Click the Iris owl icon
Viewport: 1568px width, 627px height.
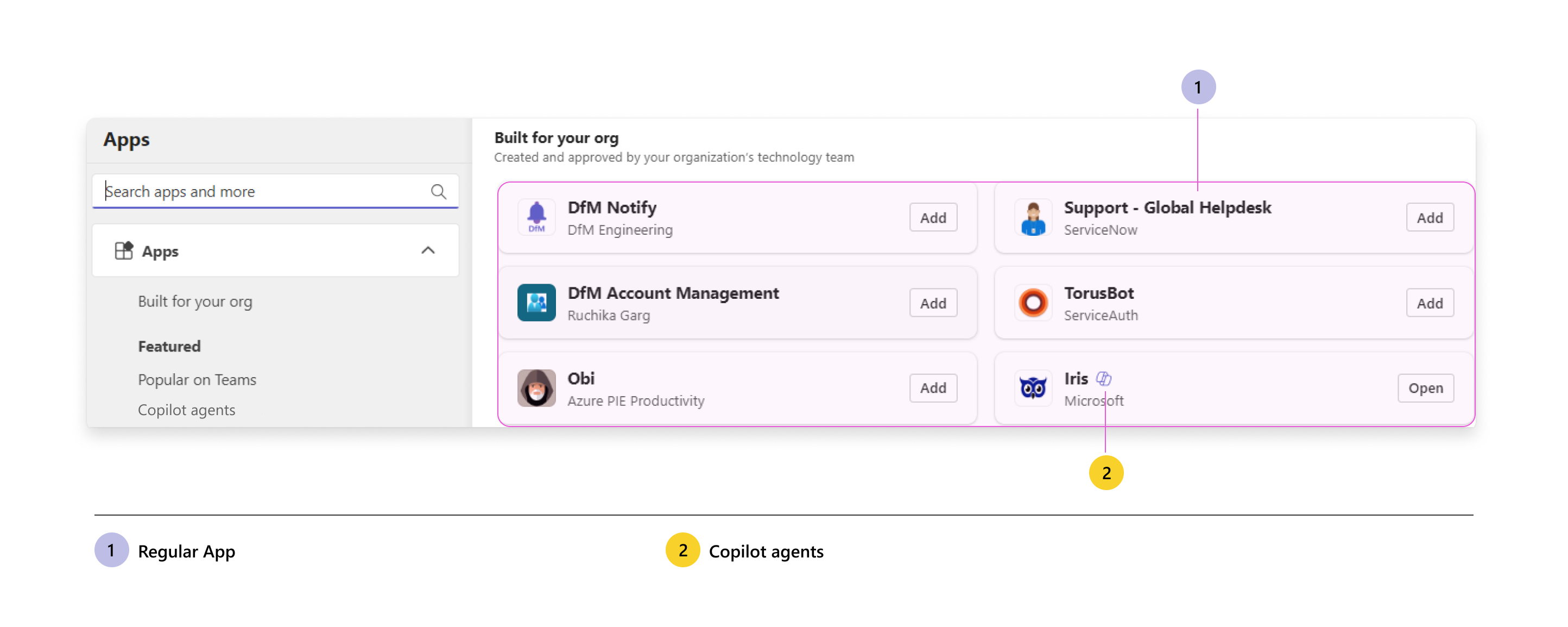[1033, 388]
